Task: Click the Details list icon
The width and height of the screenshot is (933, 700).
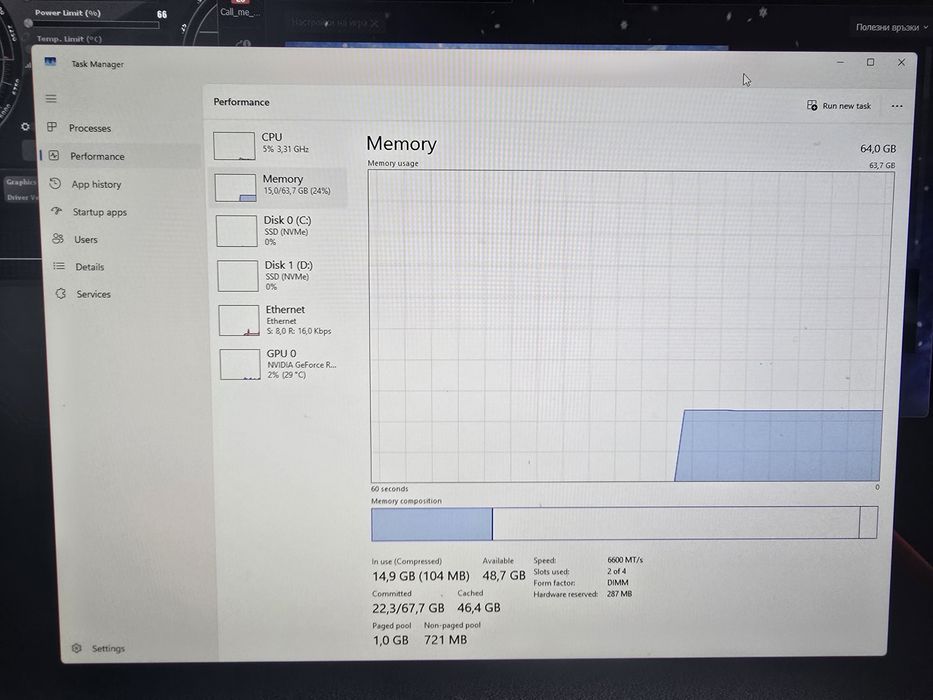Action: 59,266
